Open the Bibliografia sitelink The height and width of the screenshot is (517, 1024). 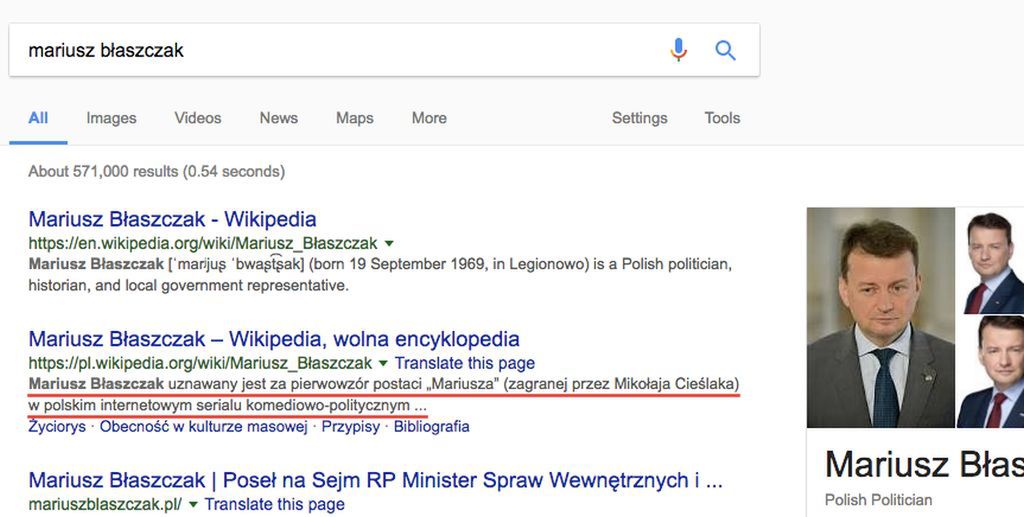(431, 426)
